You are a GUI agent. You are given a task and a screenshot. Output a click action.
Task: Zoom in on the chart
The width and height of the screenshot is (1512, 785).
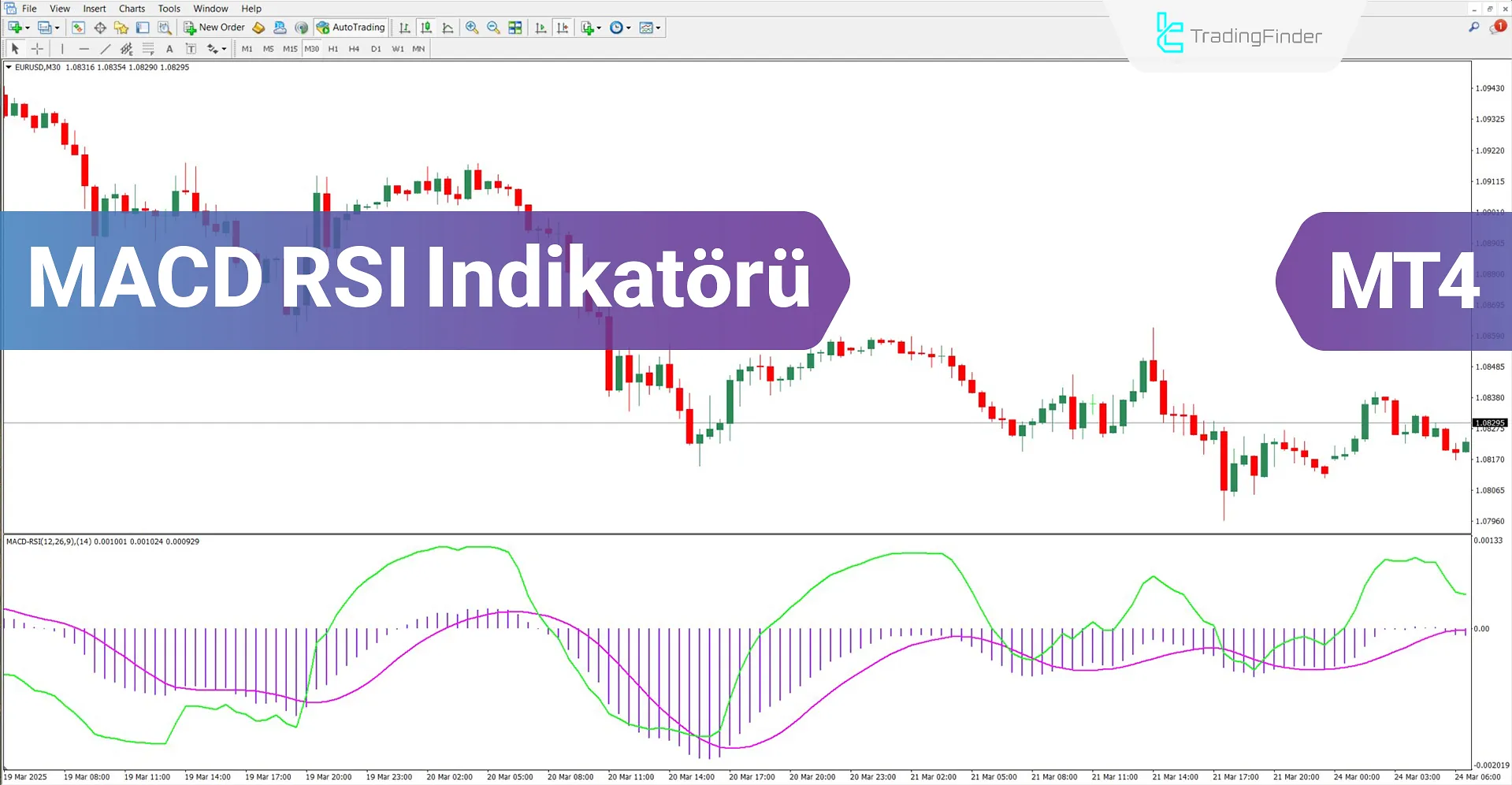472,28
